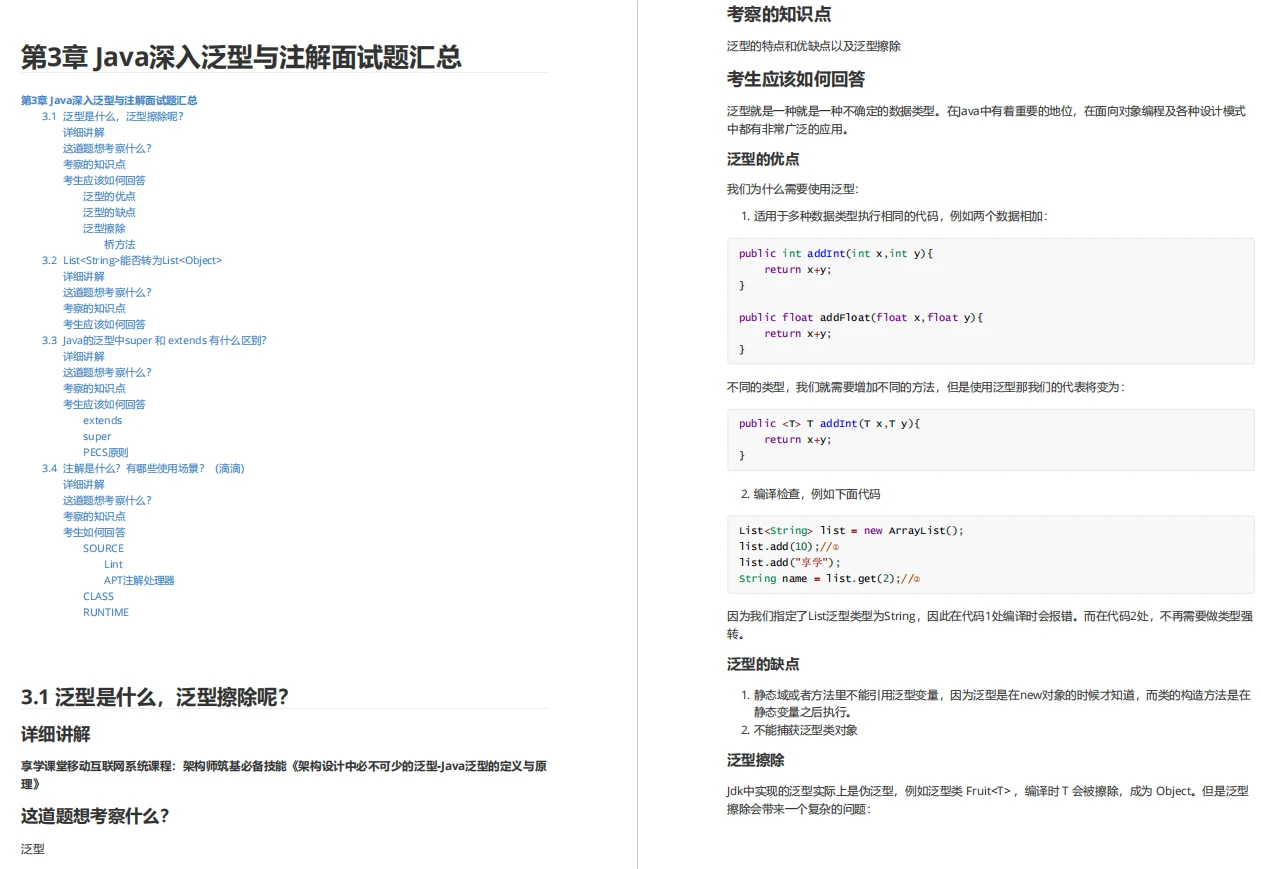Viewport: 1261px width, 869px height.
Task: Jump to 3.4 注解是什么？有哪些使用场景？（滴滴）
Action: click(143, 468)
